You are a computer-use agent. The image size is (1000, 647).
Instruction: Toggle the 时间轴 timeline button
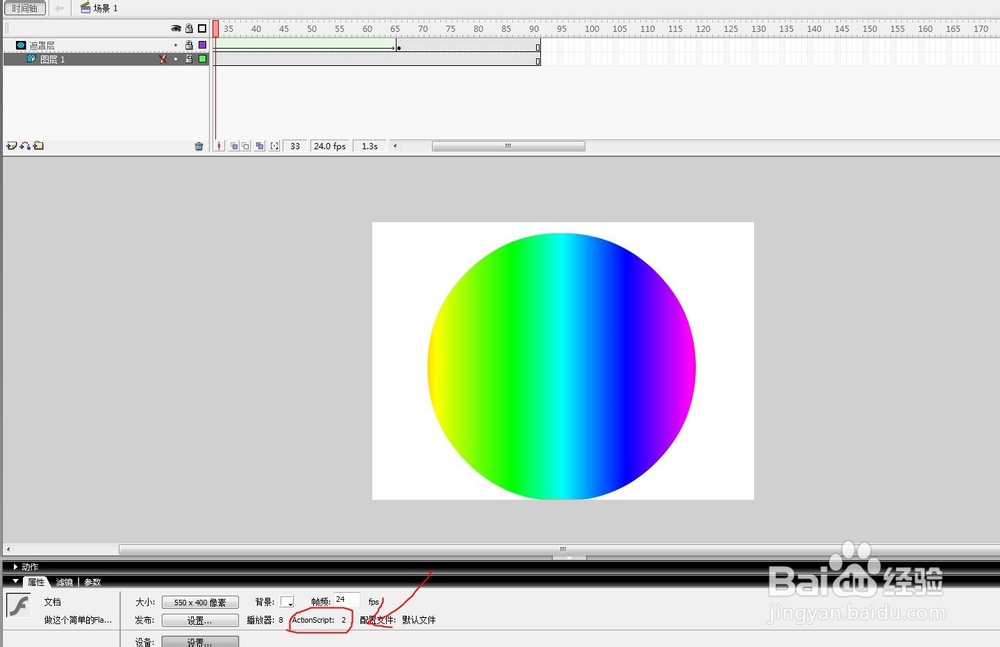[25, 8]
